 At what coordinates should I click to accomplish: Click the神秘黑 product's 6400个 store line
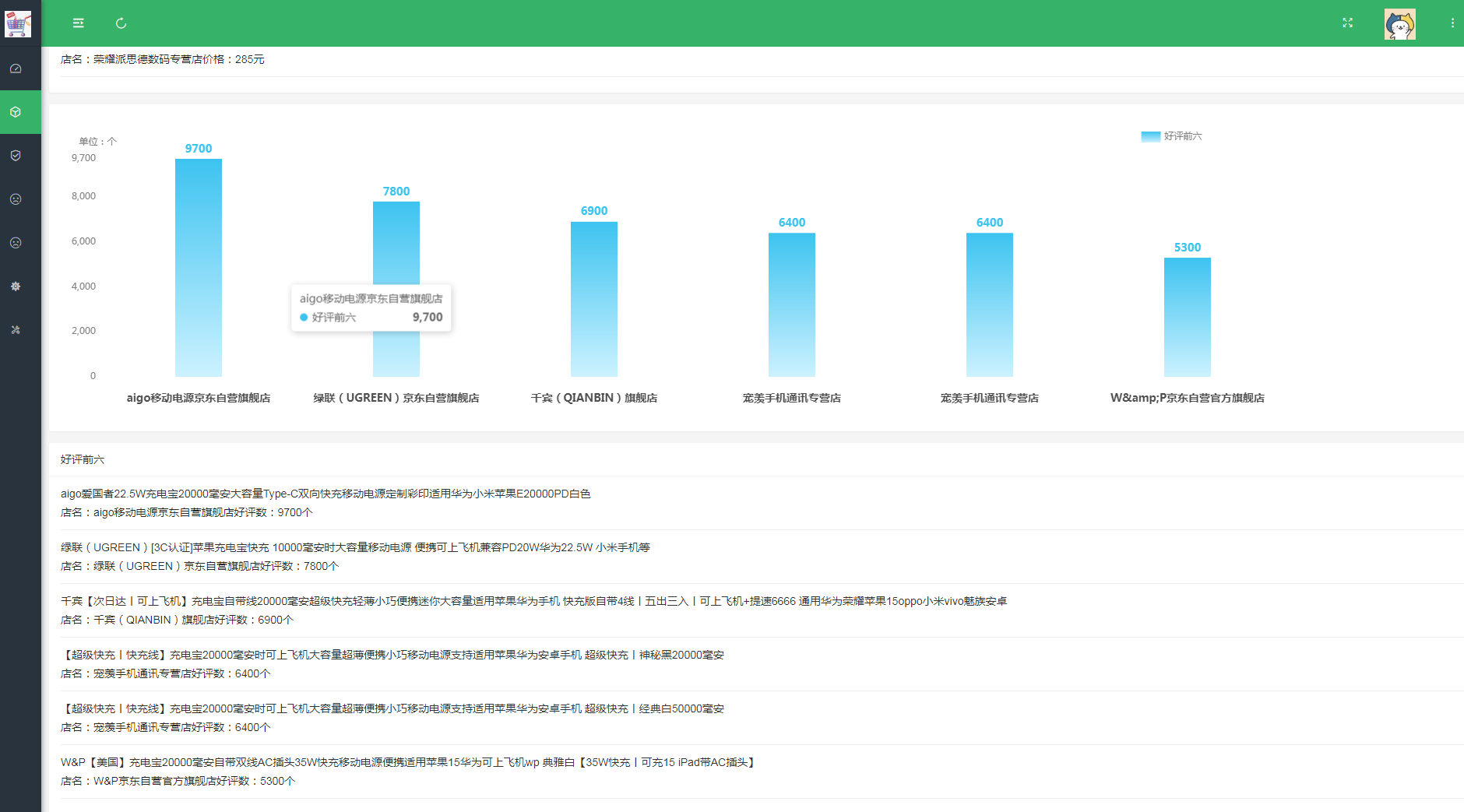click(x=166, y=674)
